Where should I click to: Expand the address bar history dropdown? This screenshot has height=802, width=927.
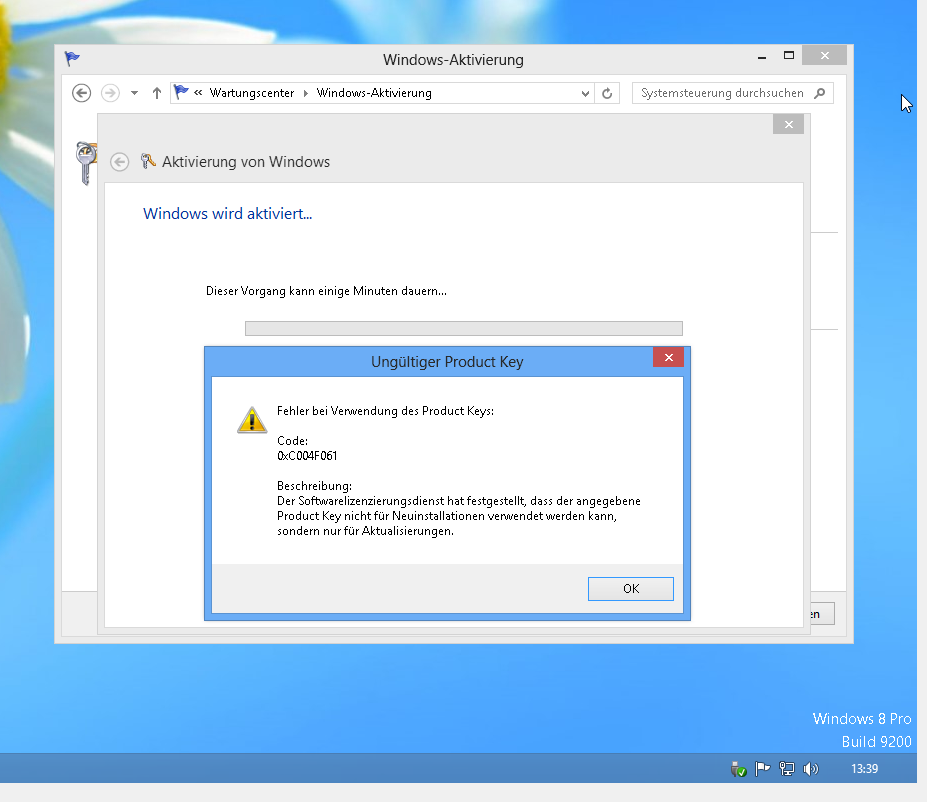[585, 93]
